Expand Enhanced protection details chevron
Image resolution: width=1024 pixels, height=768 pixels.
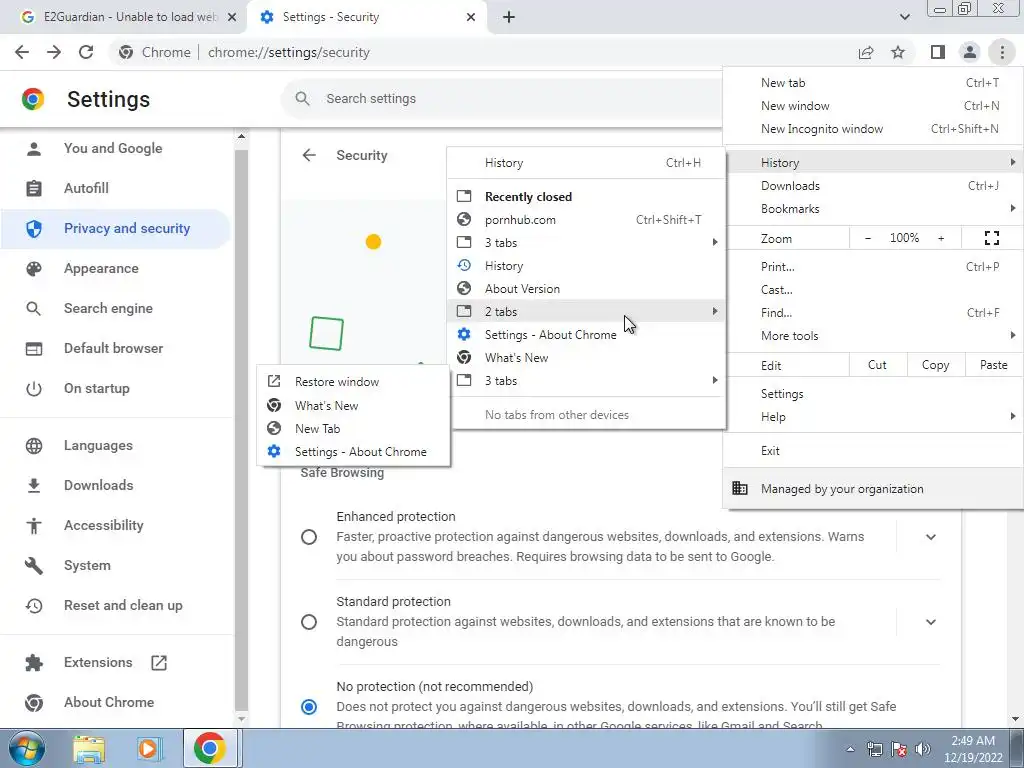pyautogui.click(x=931, y=537)
